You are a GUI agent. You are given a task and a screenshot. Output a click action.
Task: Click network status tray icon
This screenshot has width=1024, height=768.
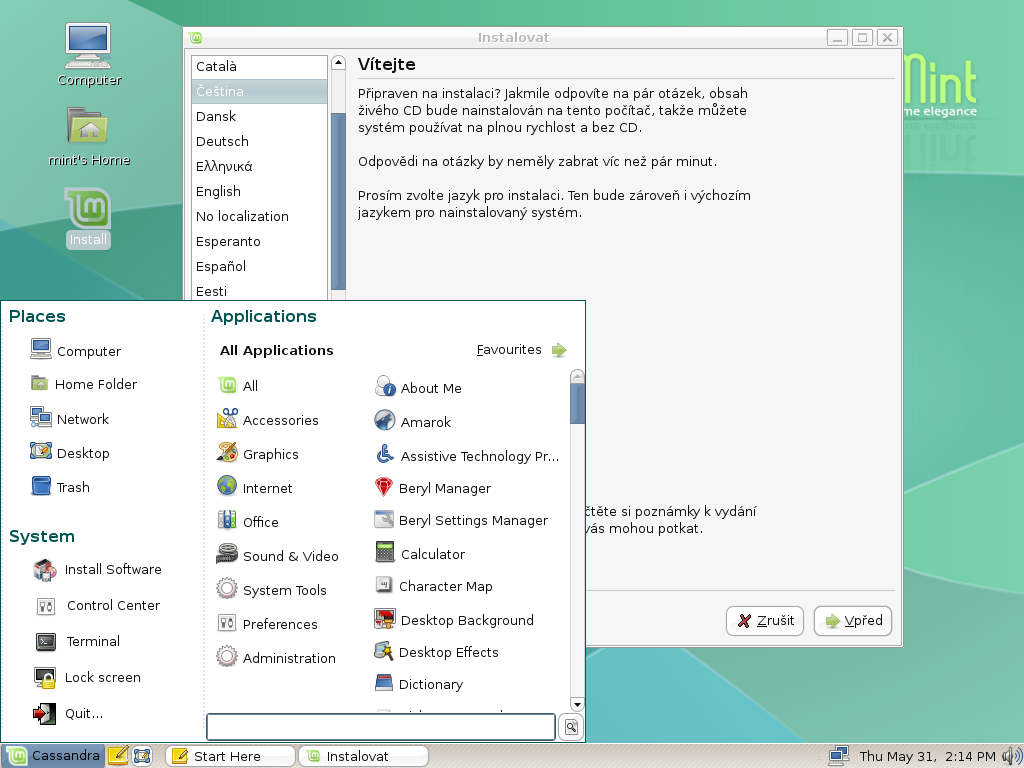tap(839, 756)
